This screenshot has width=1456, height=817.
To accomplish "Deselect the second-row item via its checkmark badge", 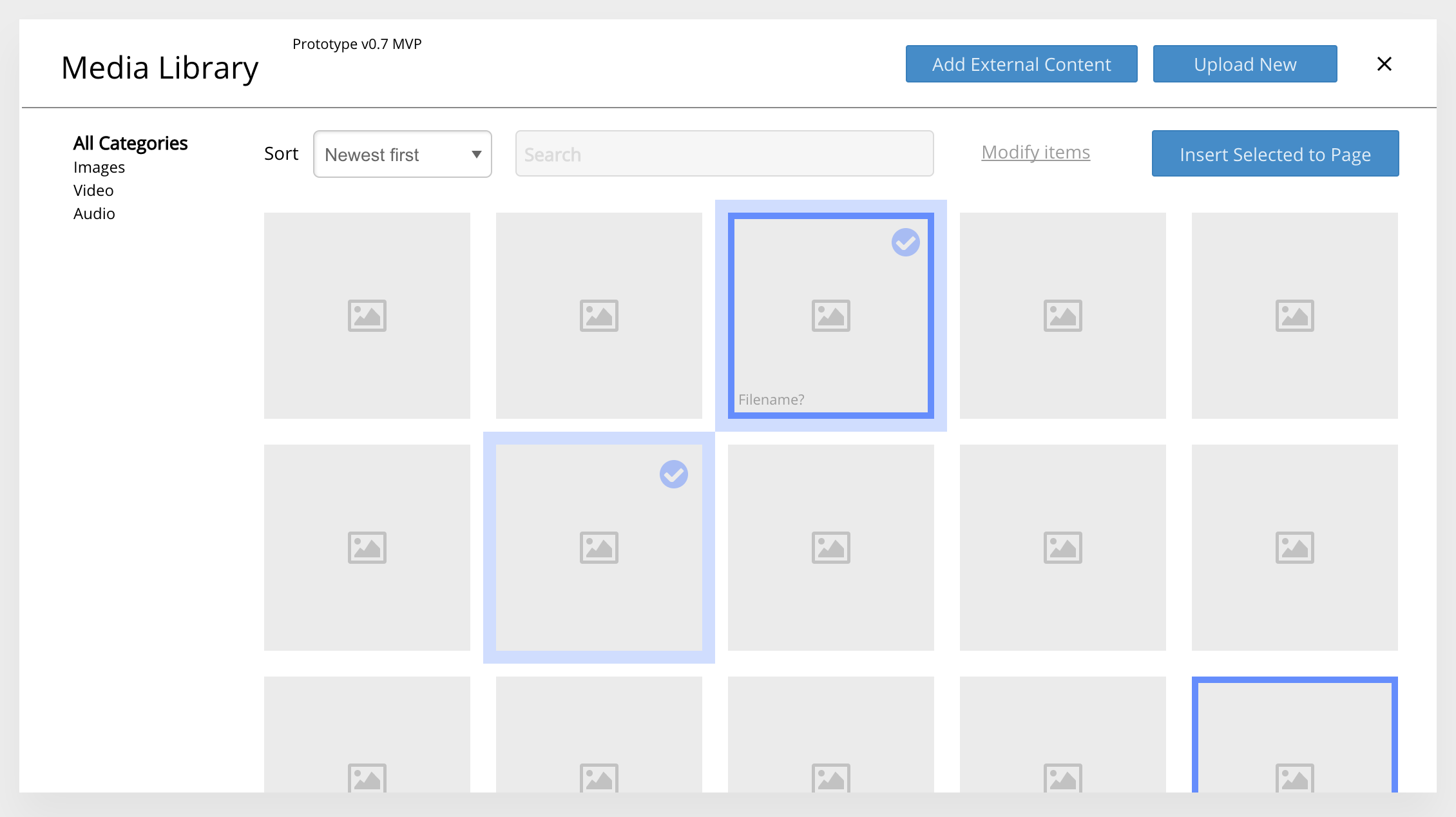I will tap(673, 474).
